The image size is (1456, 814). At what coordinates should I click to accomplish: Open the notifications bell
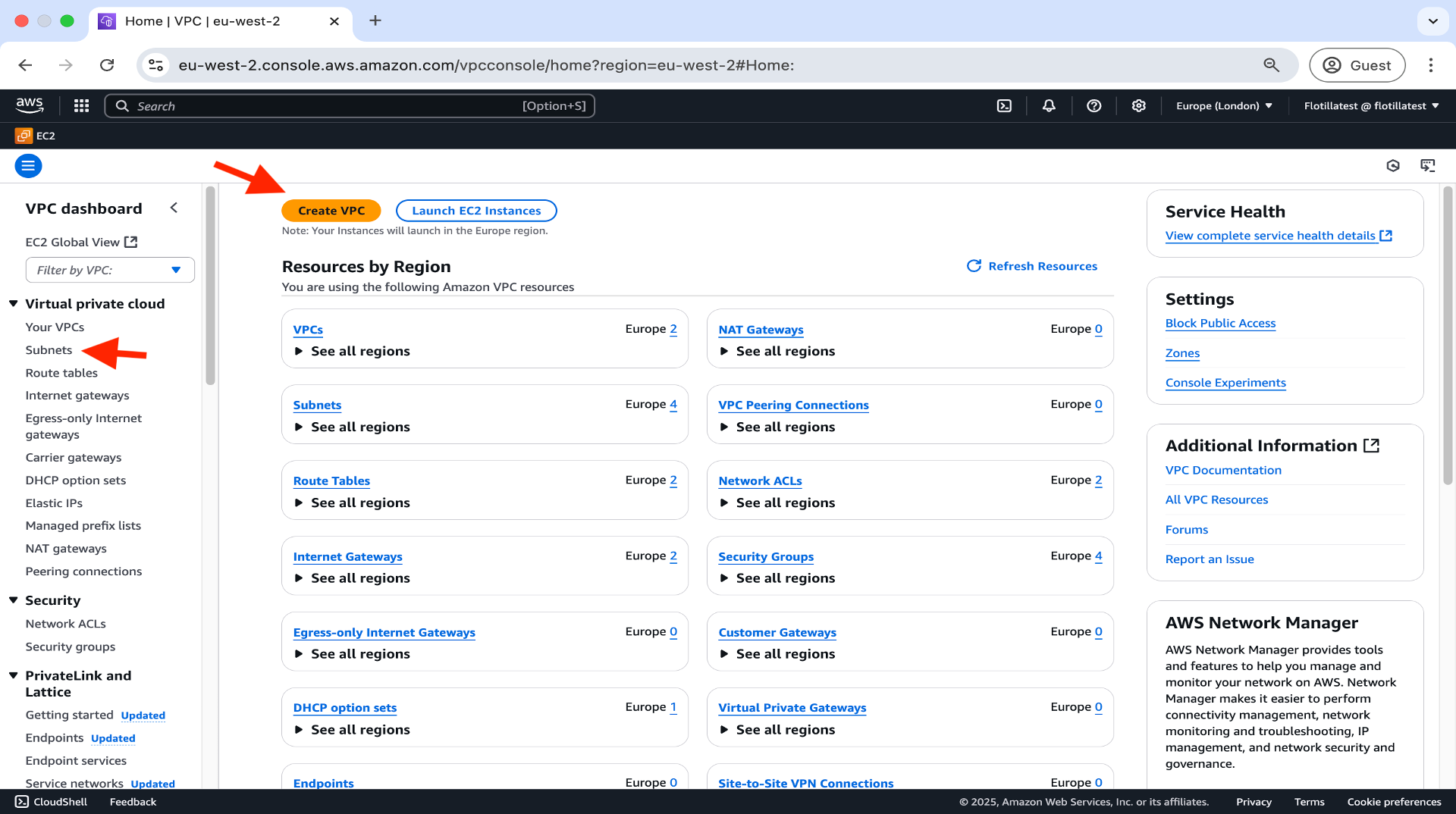click(x=1049, y=106)
